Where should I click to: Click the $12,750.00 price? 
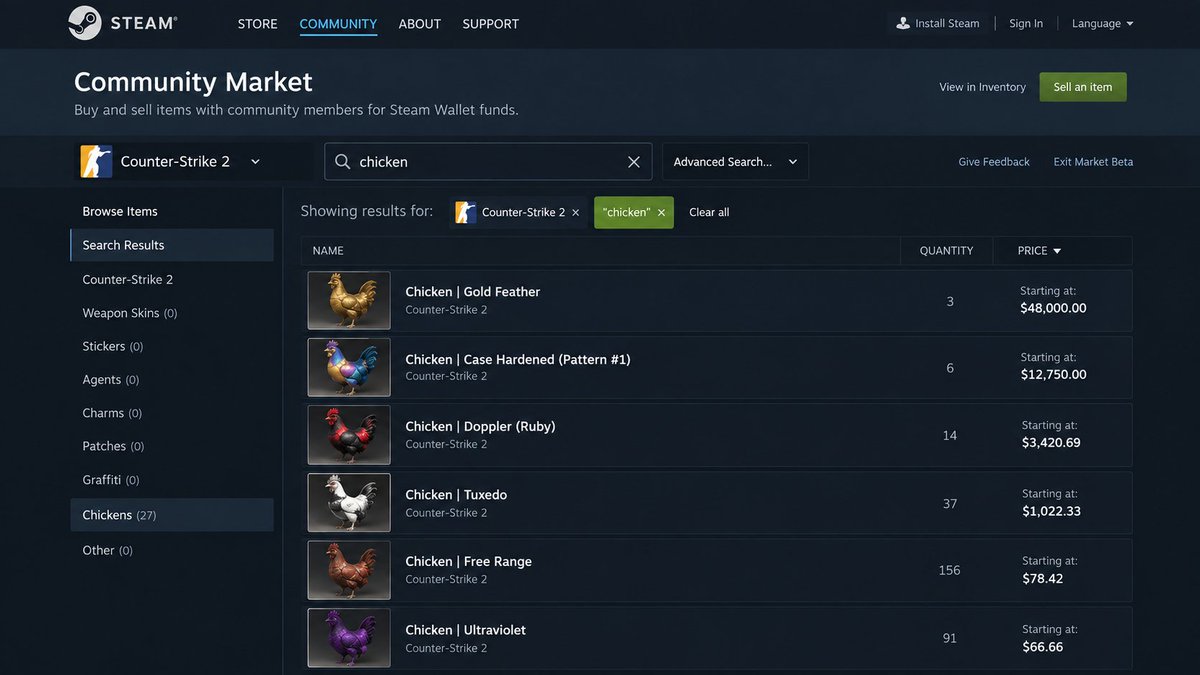[x=1053, y=375]
